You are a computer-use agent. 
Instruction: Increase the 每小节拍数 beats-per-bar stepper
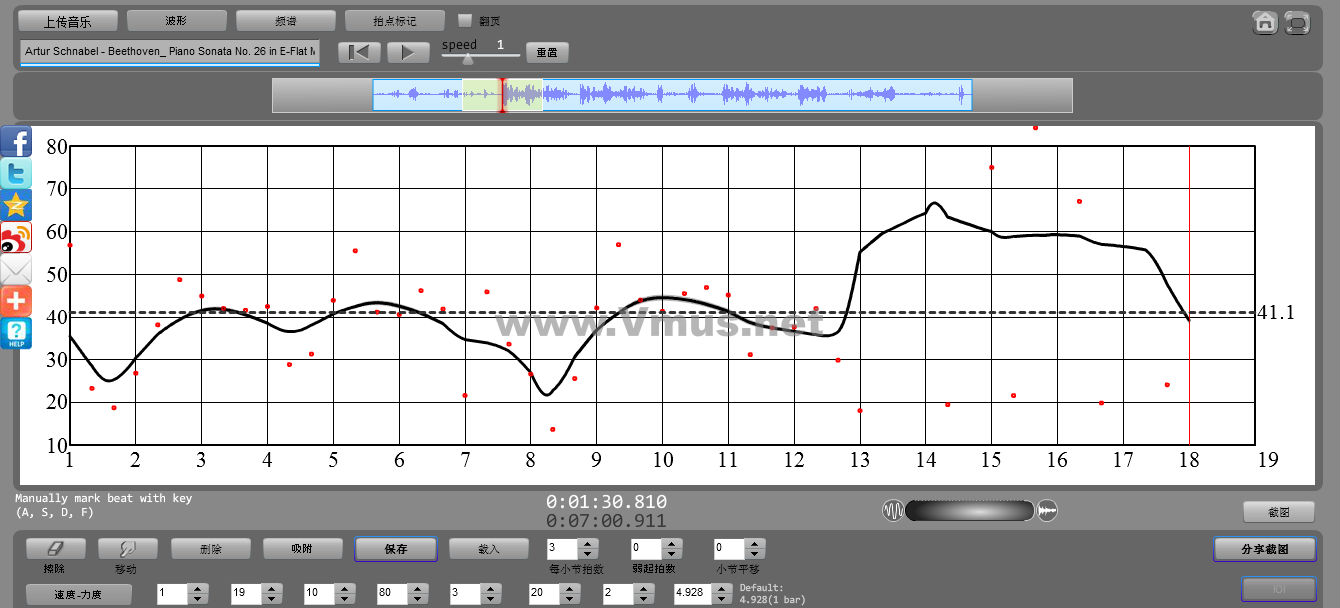pyautogui.click(x=588, y=544)
